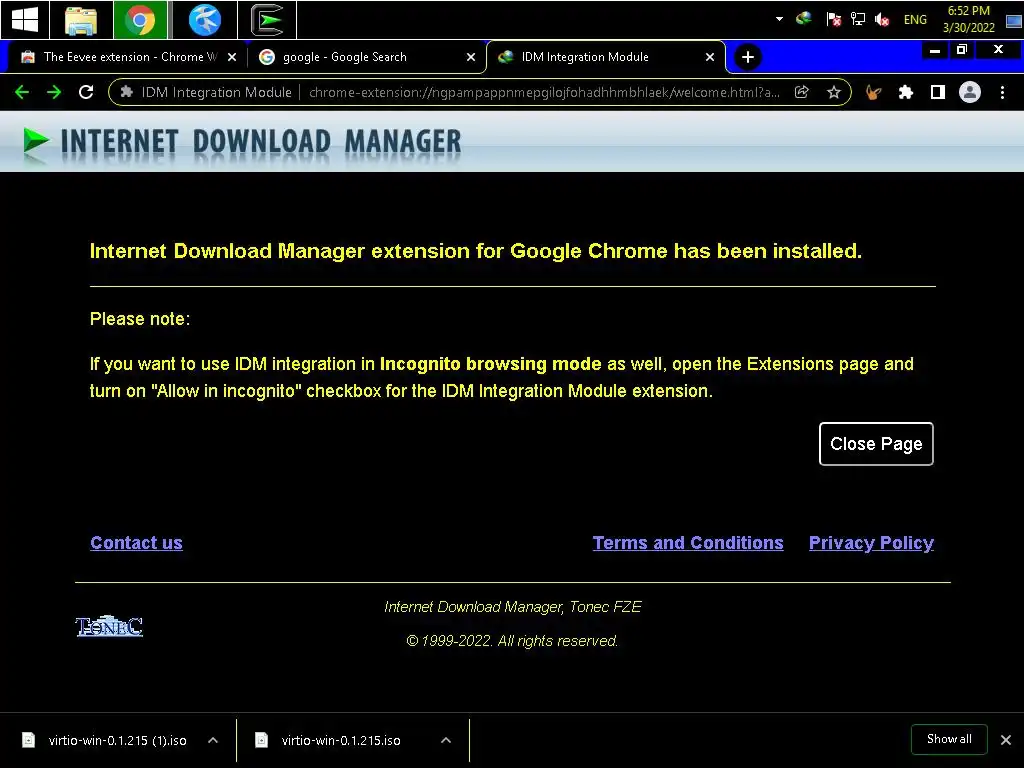This screenshot has width=1024, height=768.
Task: Click the IDM tray icon
Action: click(x=804, y=19)
